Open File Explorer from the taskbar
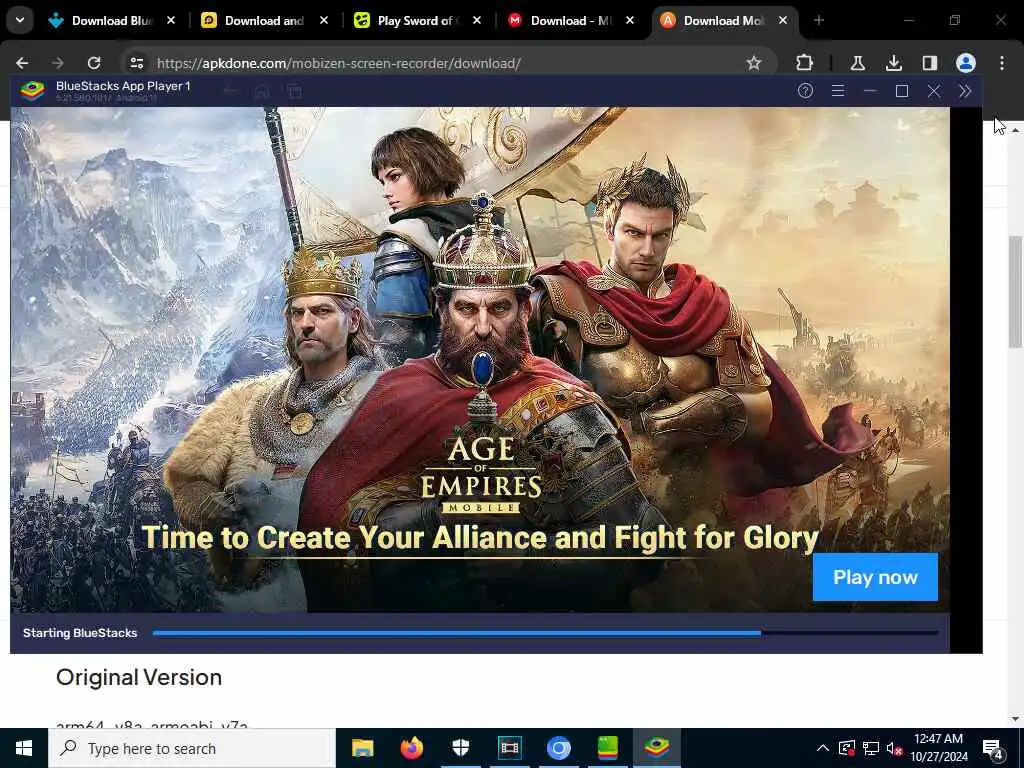 click(x=362, y=748)
